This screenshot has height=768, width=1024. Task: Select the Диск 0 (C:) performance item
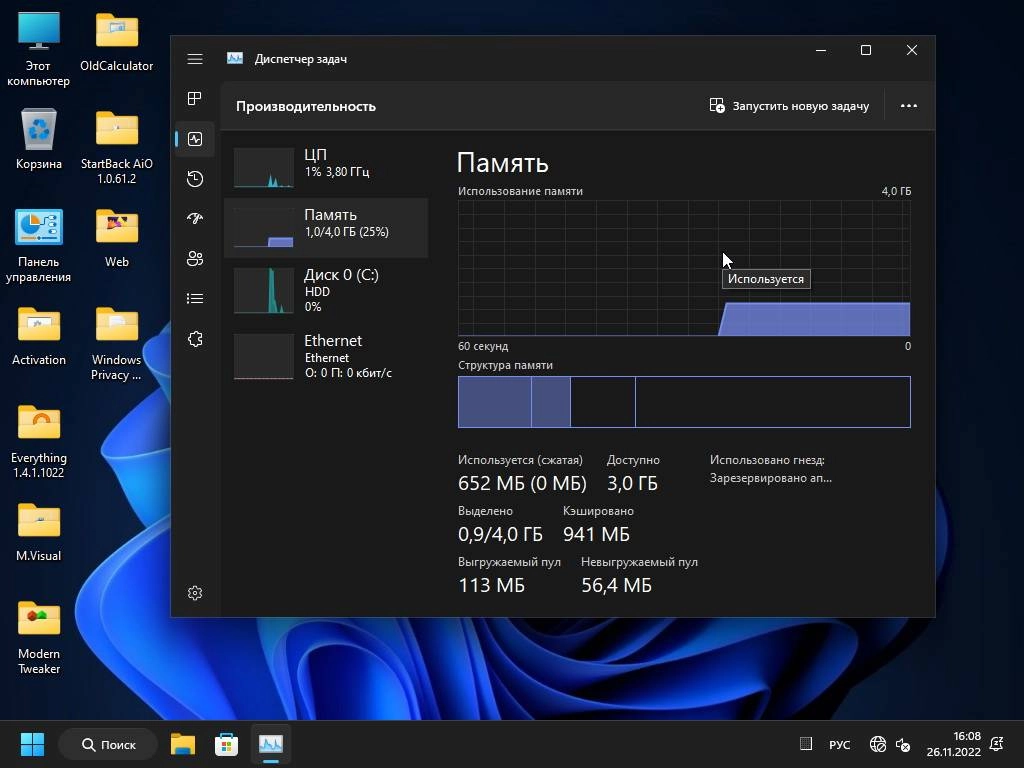click(x=326, y=291)
